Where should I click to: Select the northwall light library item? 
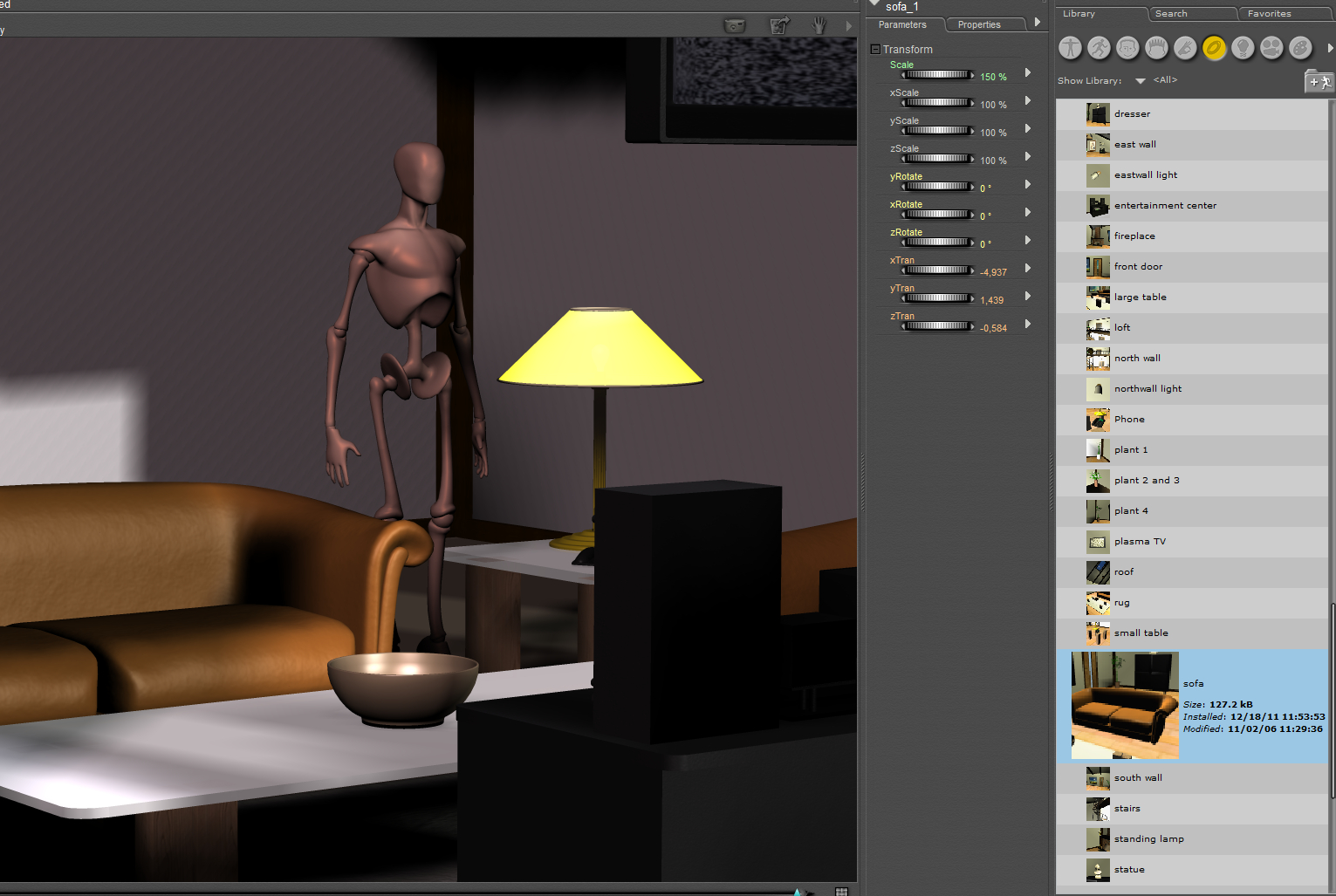pyautogui.click(x=1192, y=389)
